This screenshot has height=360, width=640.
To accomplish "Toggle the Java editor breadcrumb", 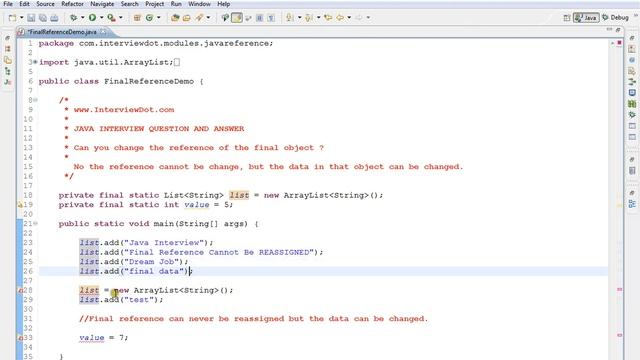I will coord(225,18).
